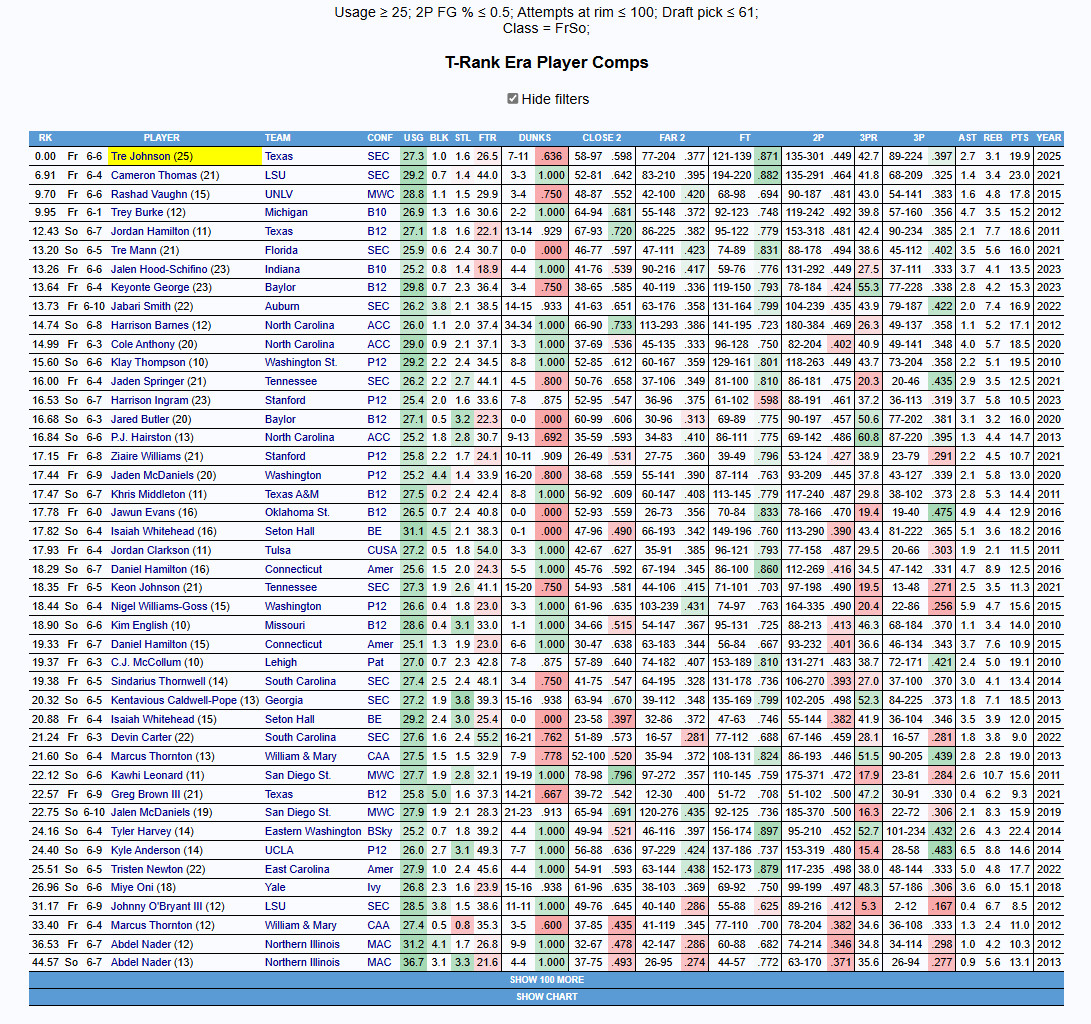The width and height of the screenshot is (1091, 1024).
Task: Click the UNLV team link
Action: 280,194
